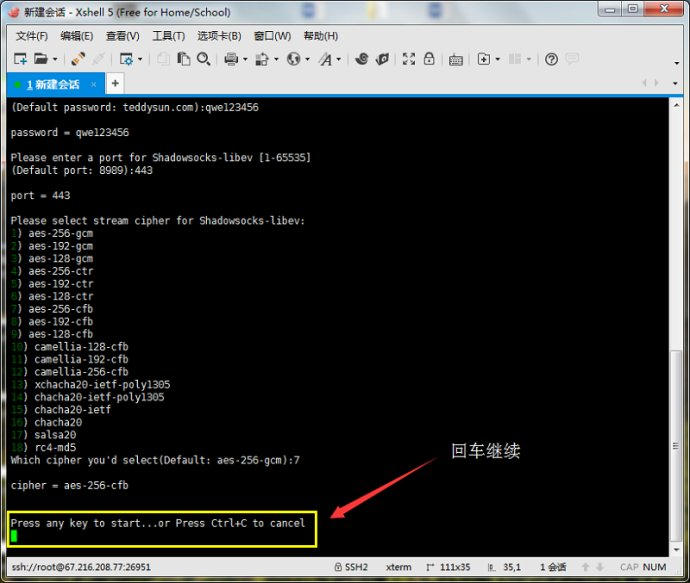Click the Xshell app icon in title bar
Viewport: 690px width, 583px height.
click(x=14, y=12)
